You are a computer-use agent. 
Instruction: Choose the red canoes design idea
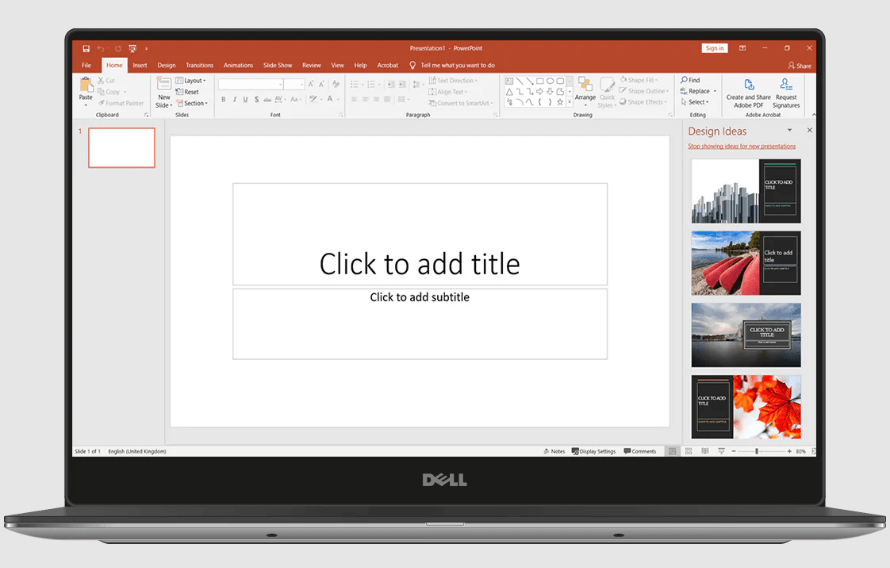tap(746, 263)
